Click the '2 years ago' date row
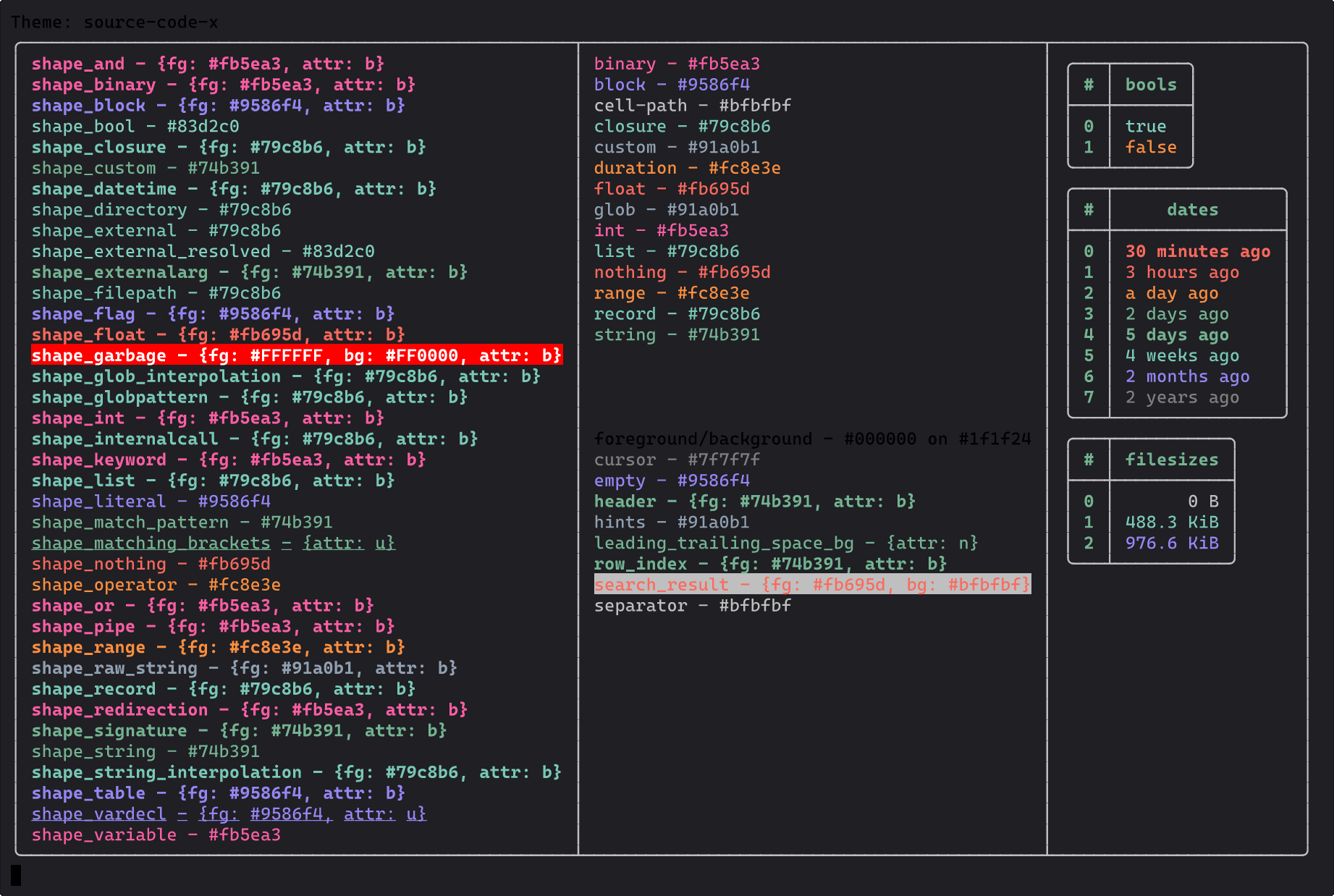 click(1181, 397)
